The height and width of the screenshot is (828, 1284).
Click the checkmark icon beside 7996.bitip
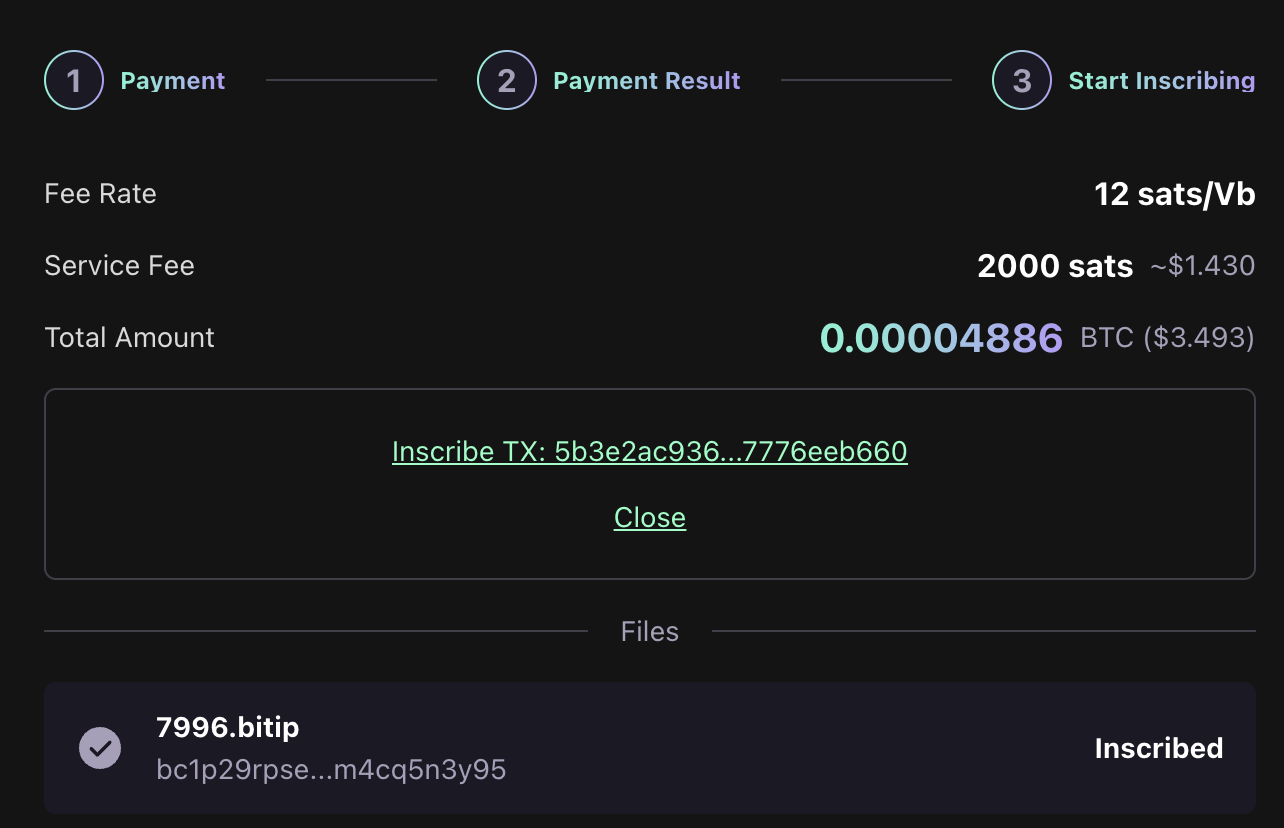100,747
